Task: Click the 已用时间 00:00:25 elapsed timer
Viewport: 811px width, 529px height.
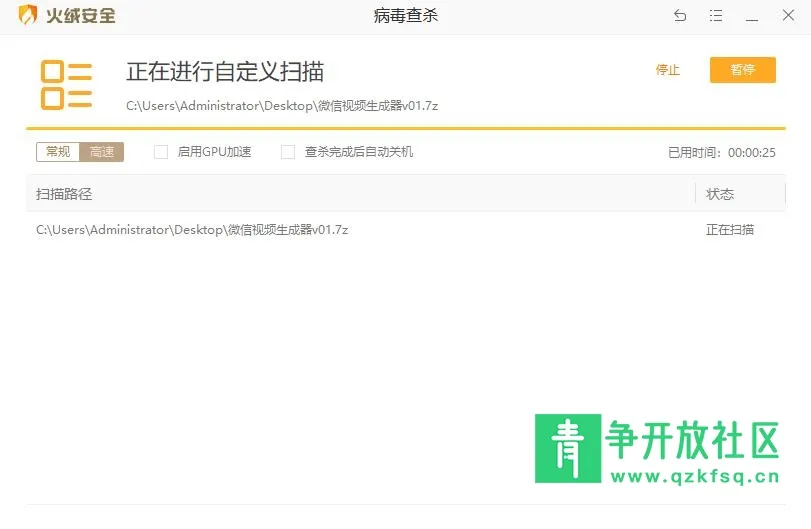Action: point(722,153)
